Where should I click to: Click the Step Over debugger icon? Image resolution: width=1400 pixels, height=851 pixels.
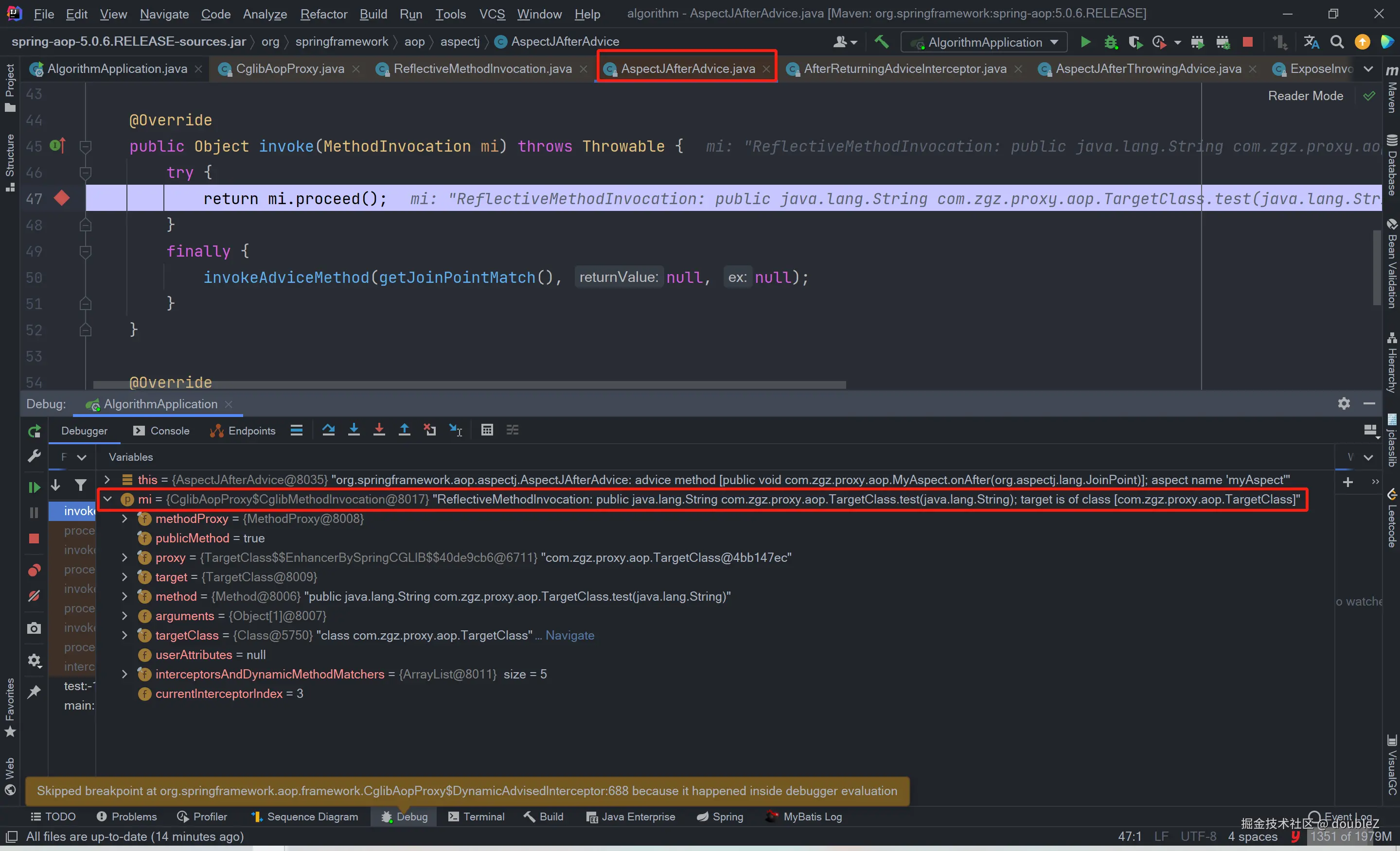tap(328, 430)
